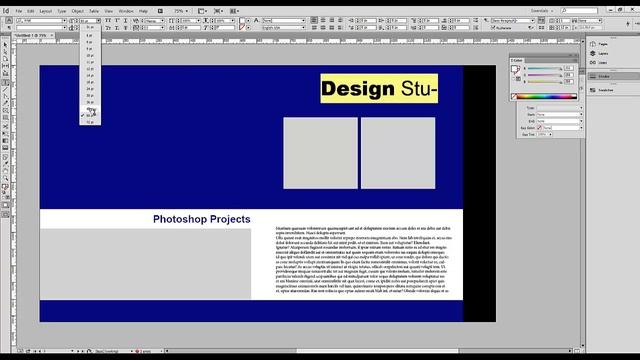This screenshot has height=360, width=640.
Task: Choose 36 pt from the font size list
Action: (90, 102)
